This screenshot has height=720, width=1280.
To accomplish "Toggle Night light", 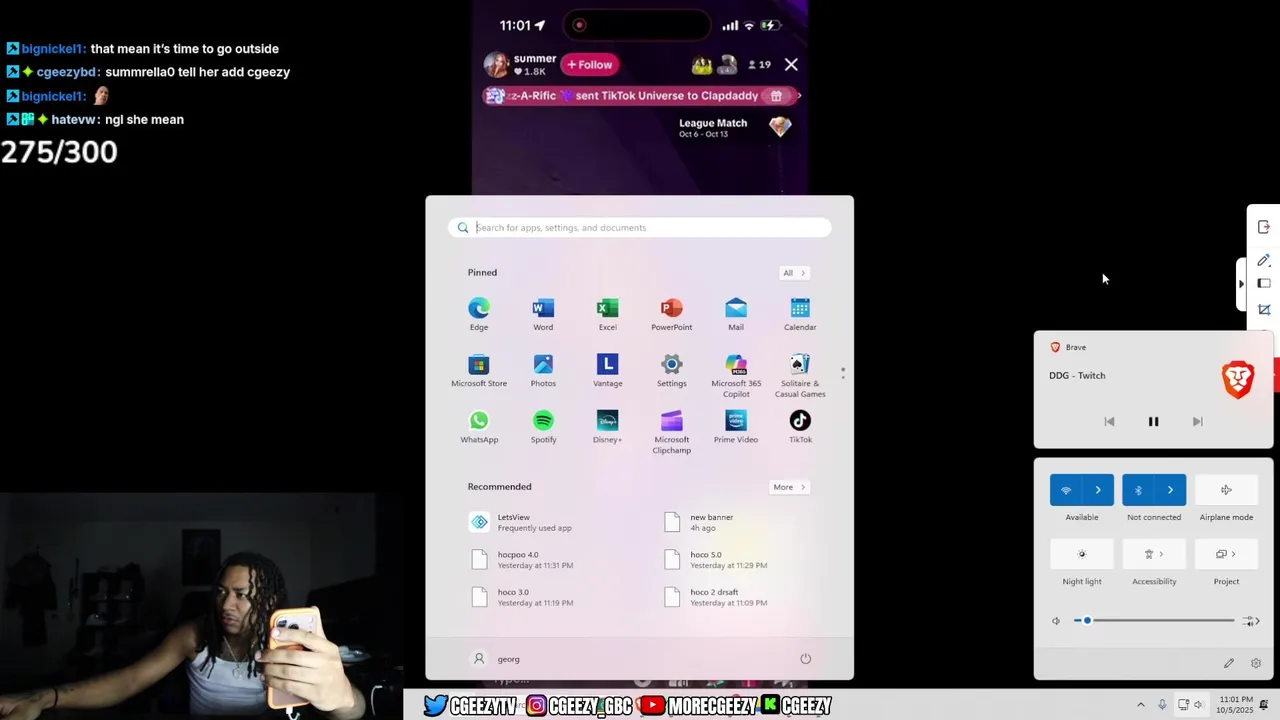I will click(x=1082, y=554).
